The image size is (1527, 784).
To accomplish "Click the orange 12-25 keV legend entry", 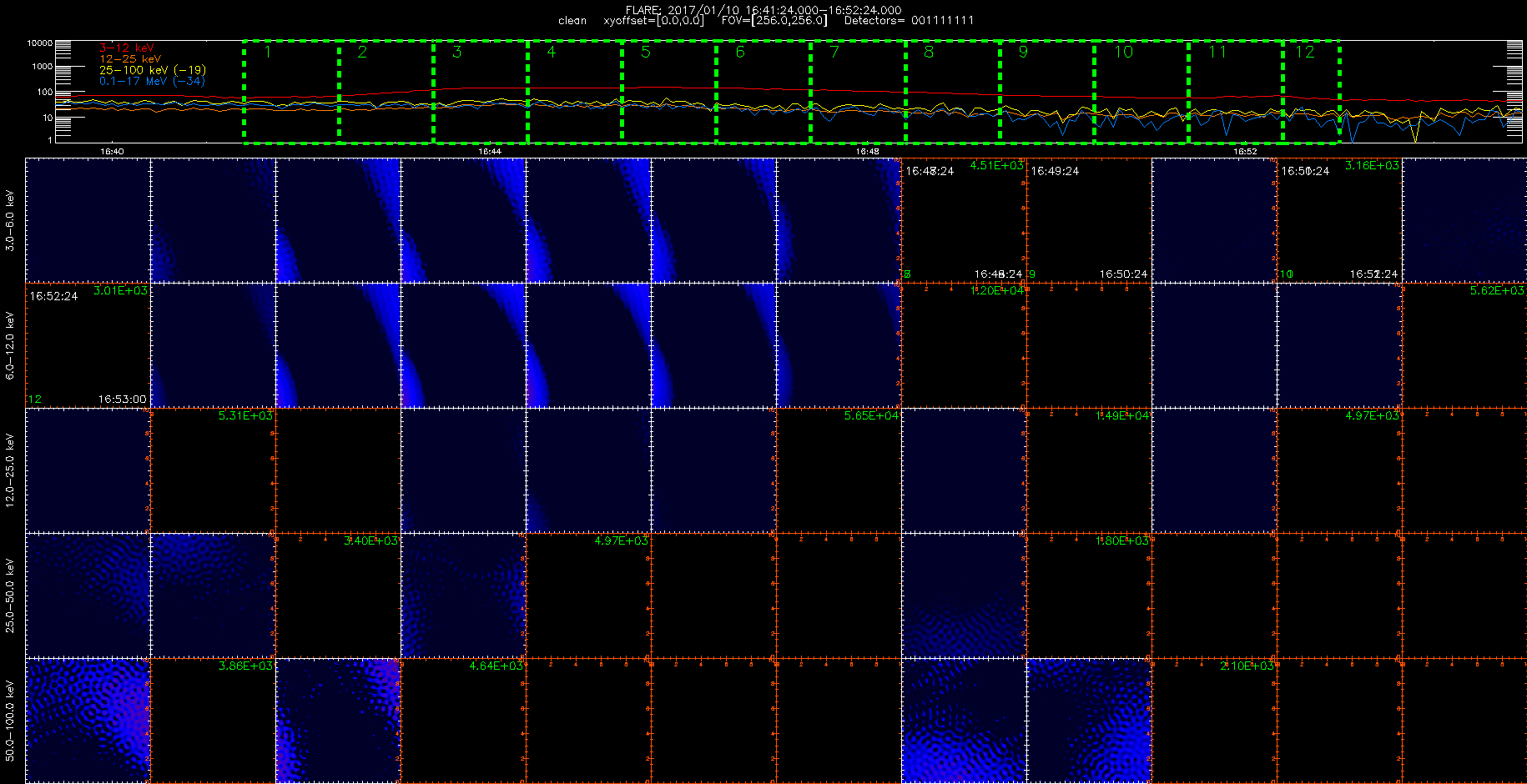I will pyautogui.click(x=130, y=59).
